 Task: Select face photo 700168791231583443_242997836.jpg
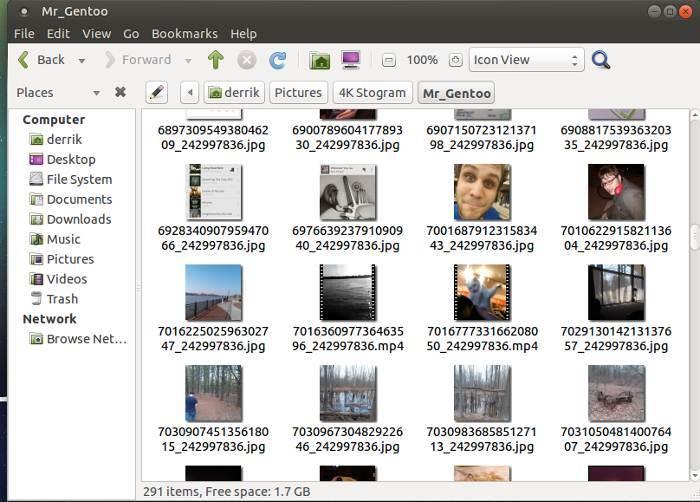coord(482,192)
